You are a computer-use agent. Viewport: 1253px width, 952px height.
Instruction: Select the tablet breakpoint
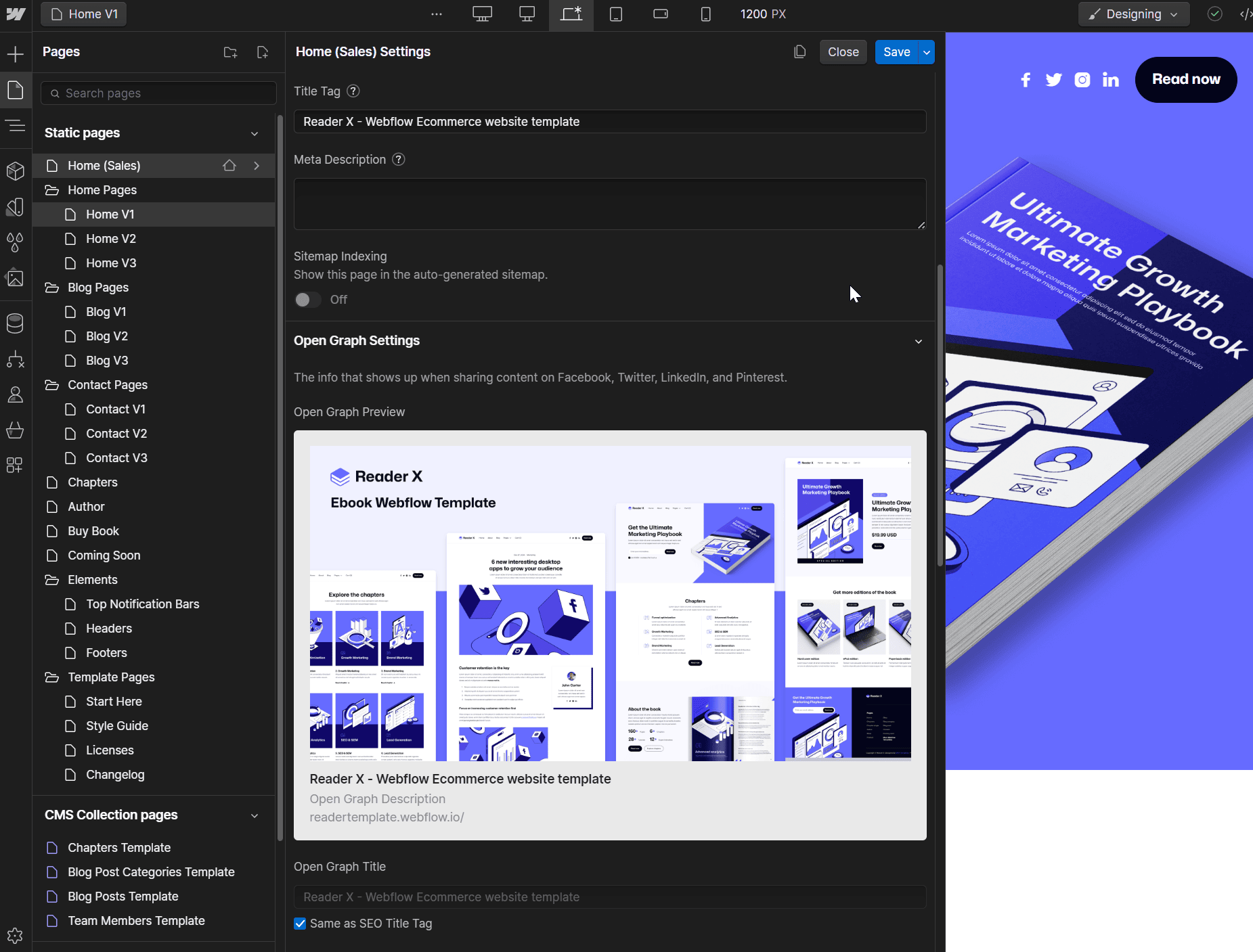click(616, 14)
